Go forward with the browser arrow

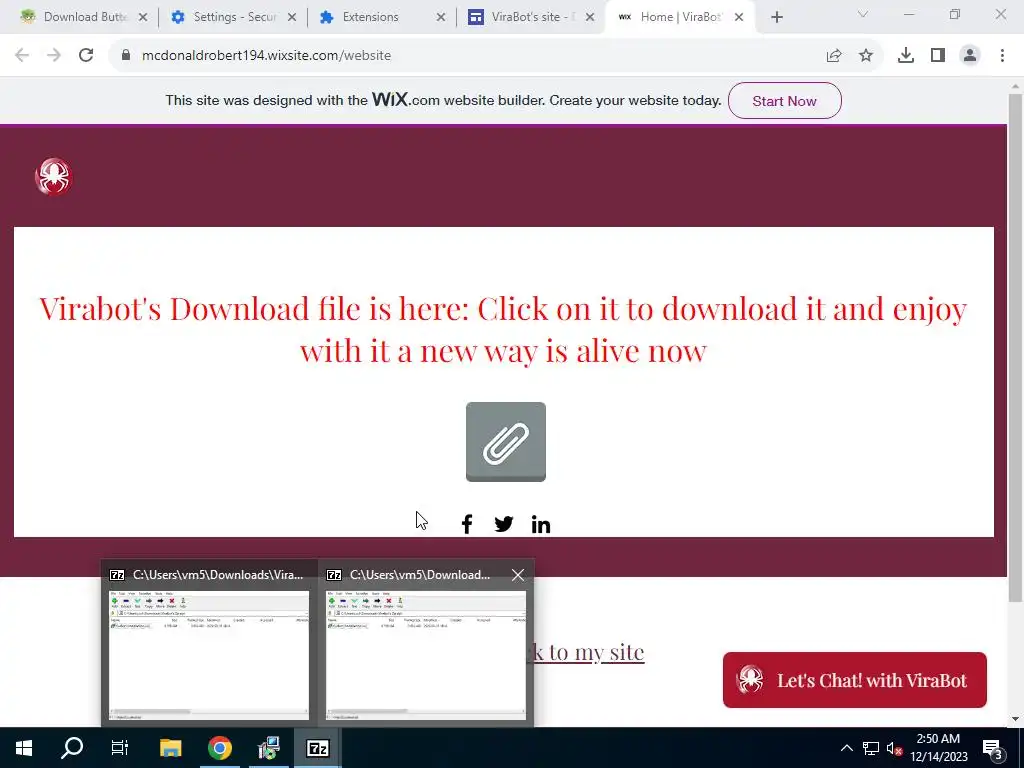pyautogui.click(x=54, y=56)
